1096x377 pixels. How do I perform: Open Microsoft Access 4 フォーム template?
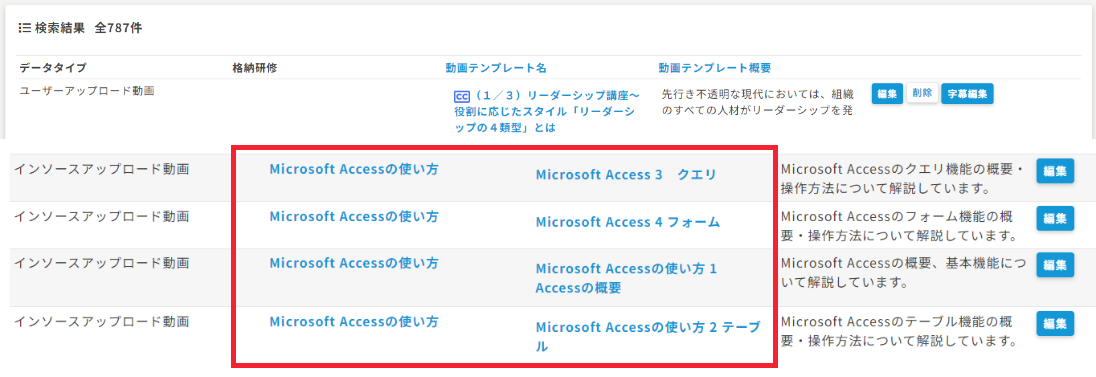628,222
